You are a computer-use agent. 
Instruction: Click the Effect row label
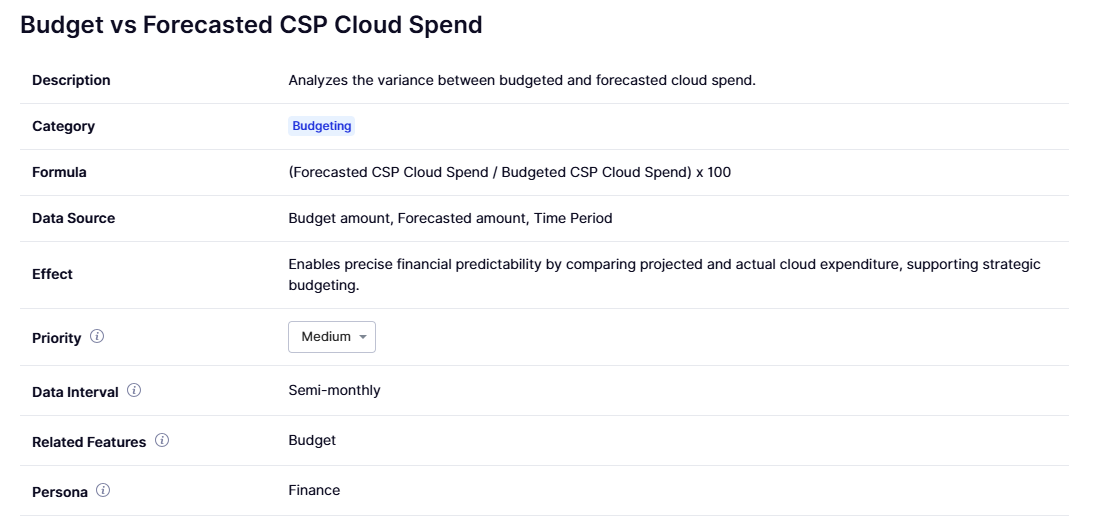tap(52, 274)
